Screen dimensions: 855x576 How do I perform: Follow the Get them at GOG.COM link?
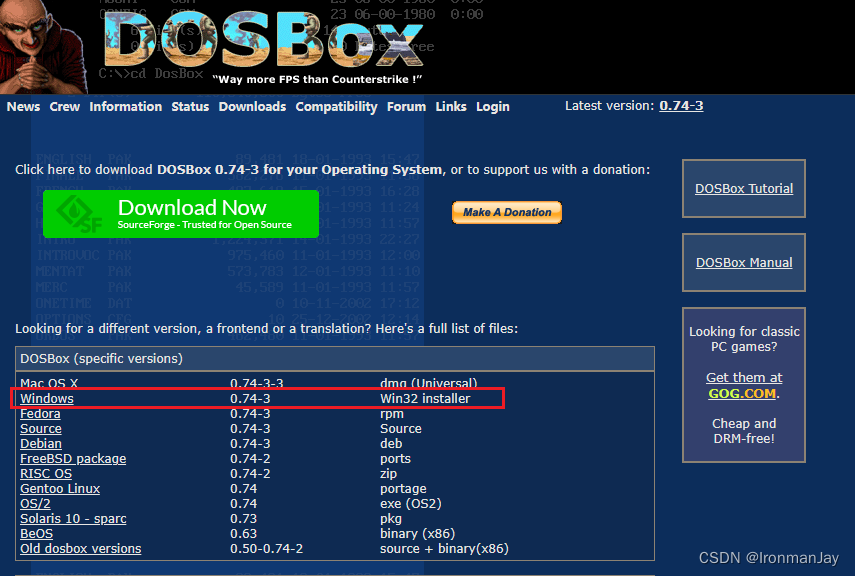(744, 386)
